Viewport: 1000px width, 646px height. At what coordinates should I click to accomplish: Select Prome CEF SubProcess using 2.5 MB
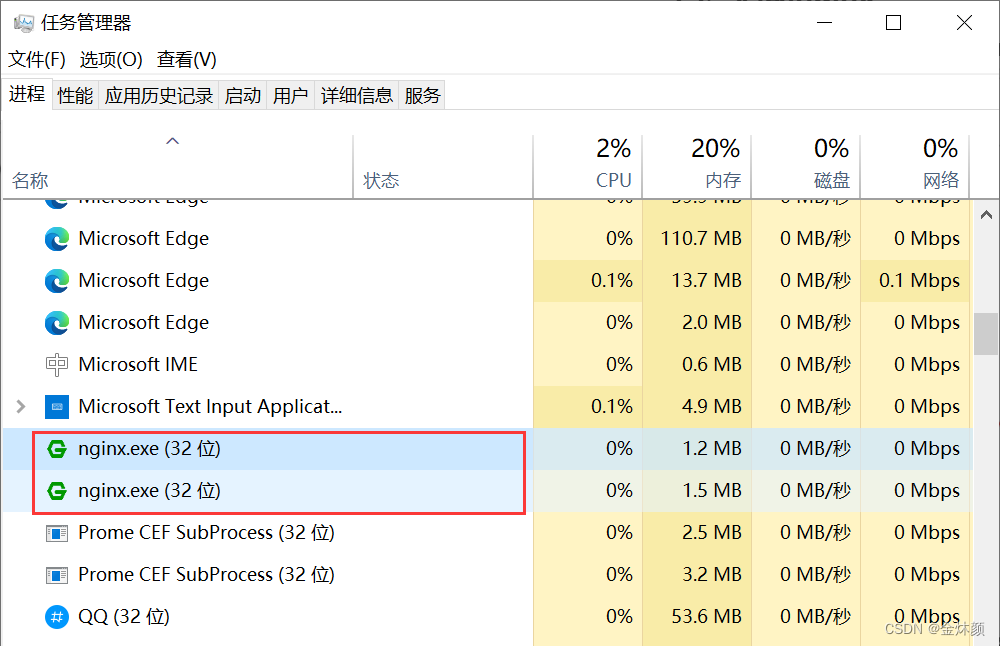click(x=487, y=533)
